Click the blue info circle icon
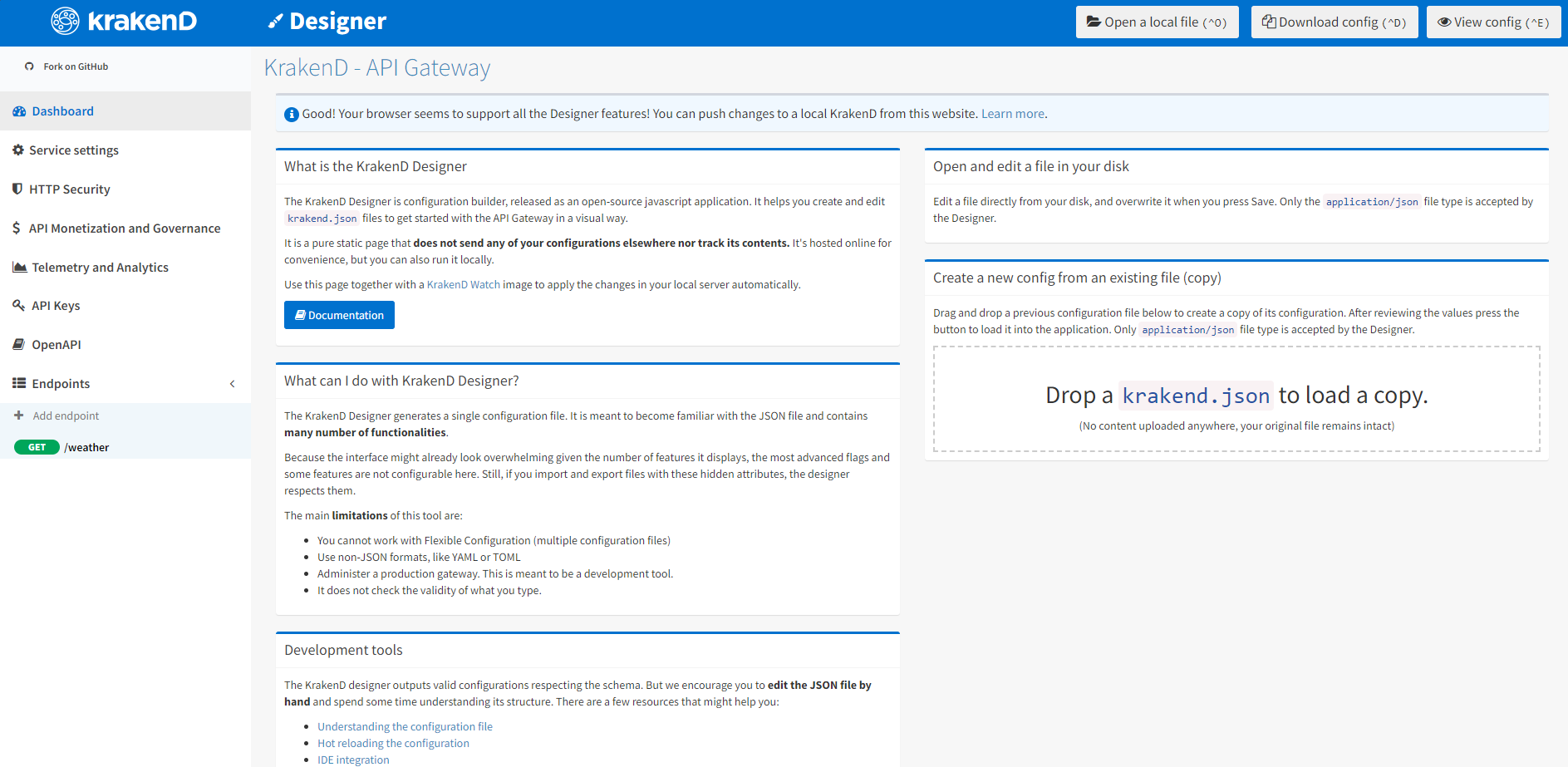The image size is (1568, 767). tap(292, 115)
